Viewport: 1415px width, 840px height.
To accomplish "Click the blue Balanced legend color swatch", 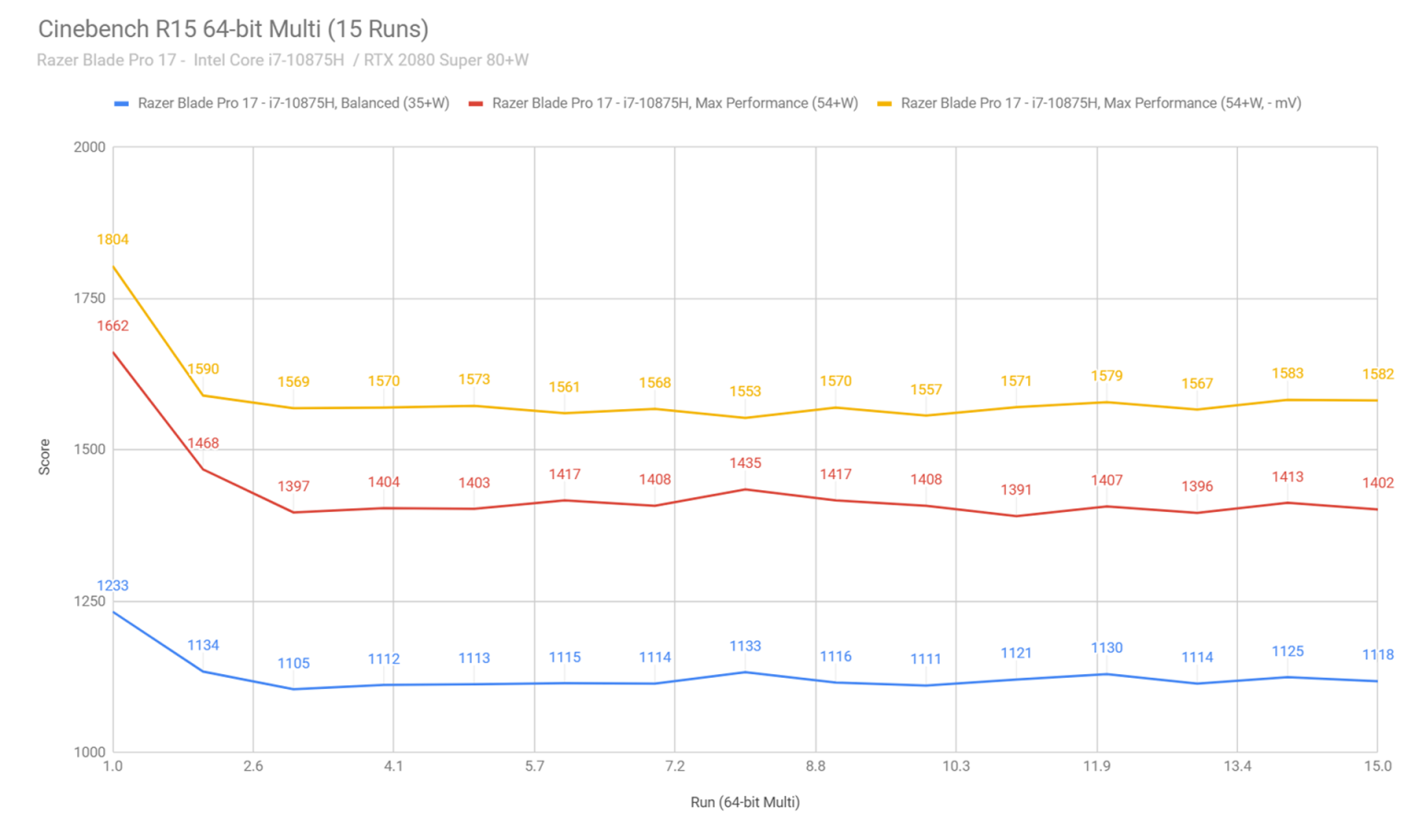I will [121, 103].
